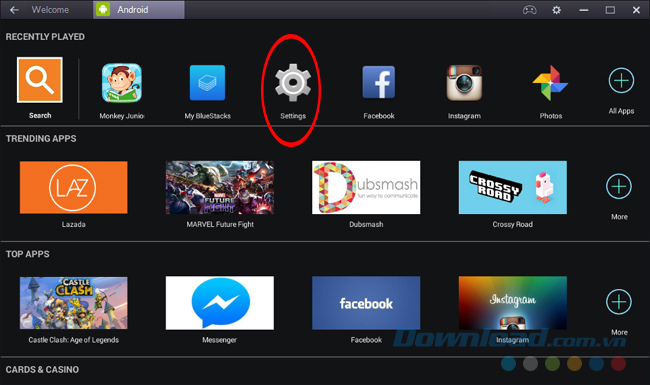Open the Search tile
The height and width of the screenshot is (385, 650).
tap(40, 80)
